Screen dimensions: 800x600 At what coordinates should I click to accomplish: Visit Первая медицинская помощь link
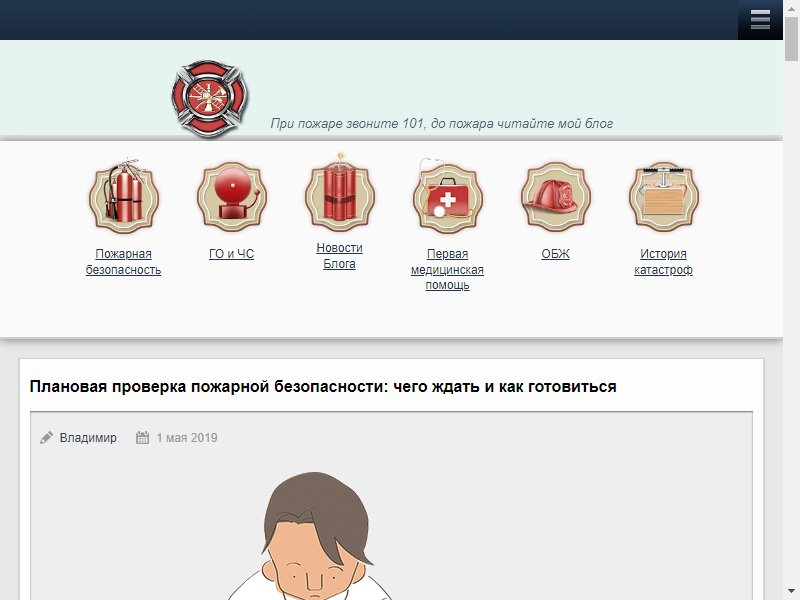[x=447, y=269]
